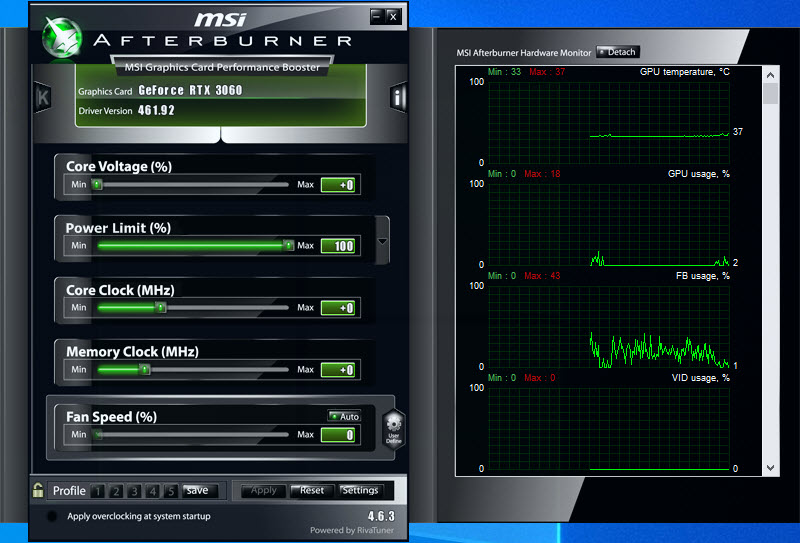Image resolution: width=800 pixels, height=543 pixels.
Task: Click the VID usage graph
Action: (609, 429)
